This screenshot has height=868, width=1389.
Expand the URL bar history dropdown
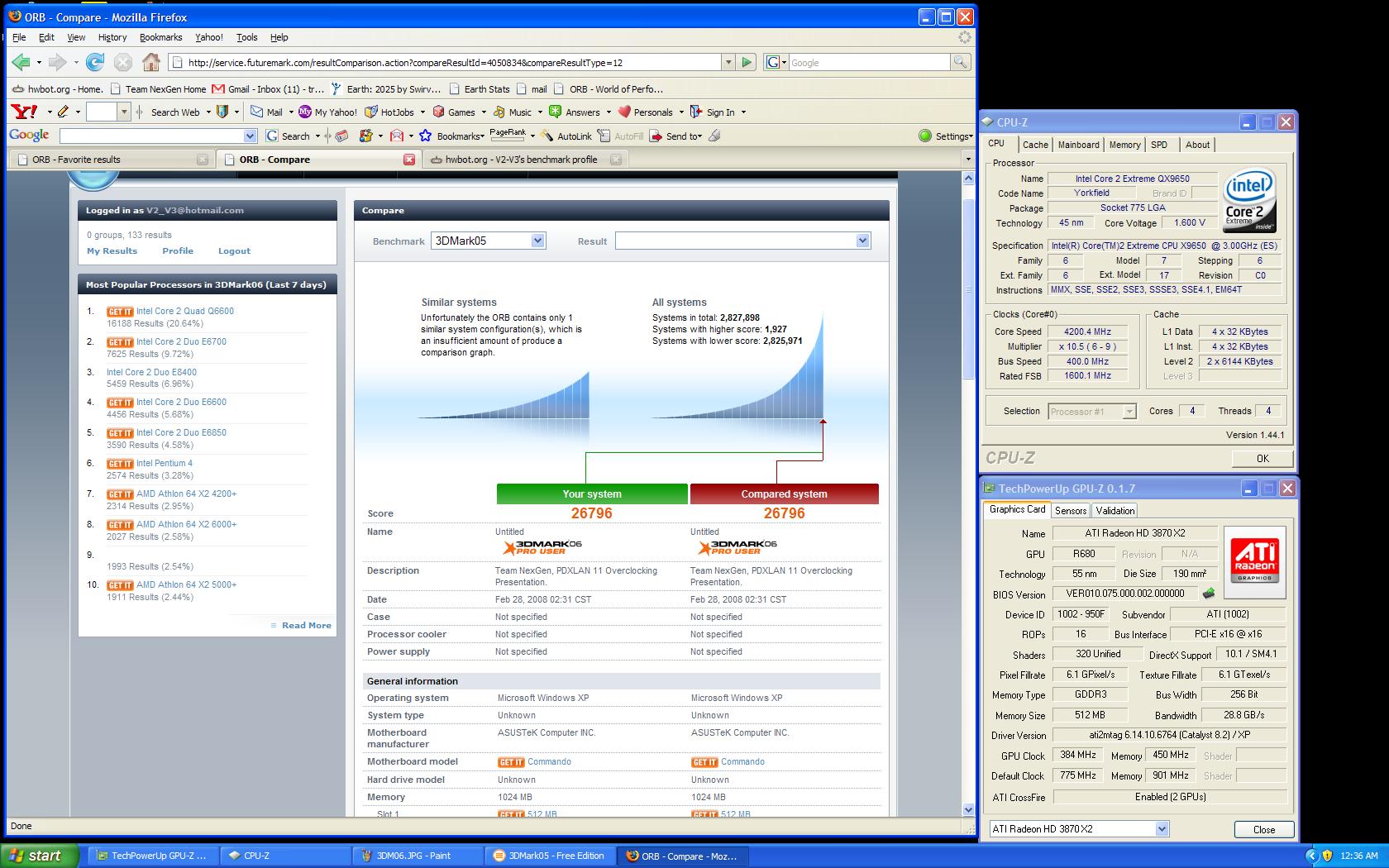[728, 62]
